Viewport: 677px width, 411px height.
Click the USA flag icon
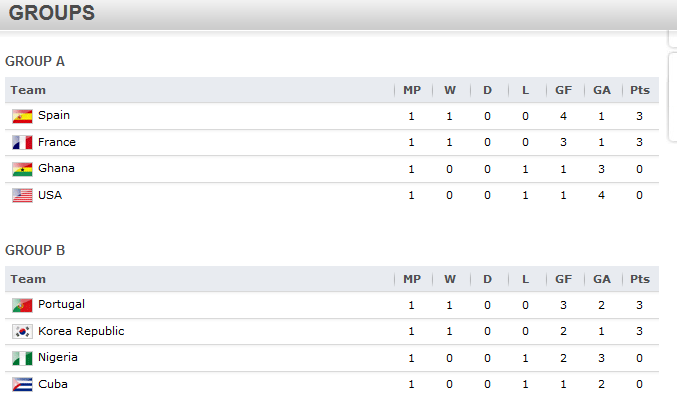coord(22,196)
